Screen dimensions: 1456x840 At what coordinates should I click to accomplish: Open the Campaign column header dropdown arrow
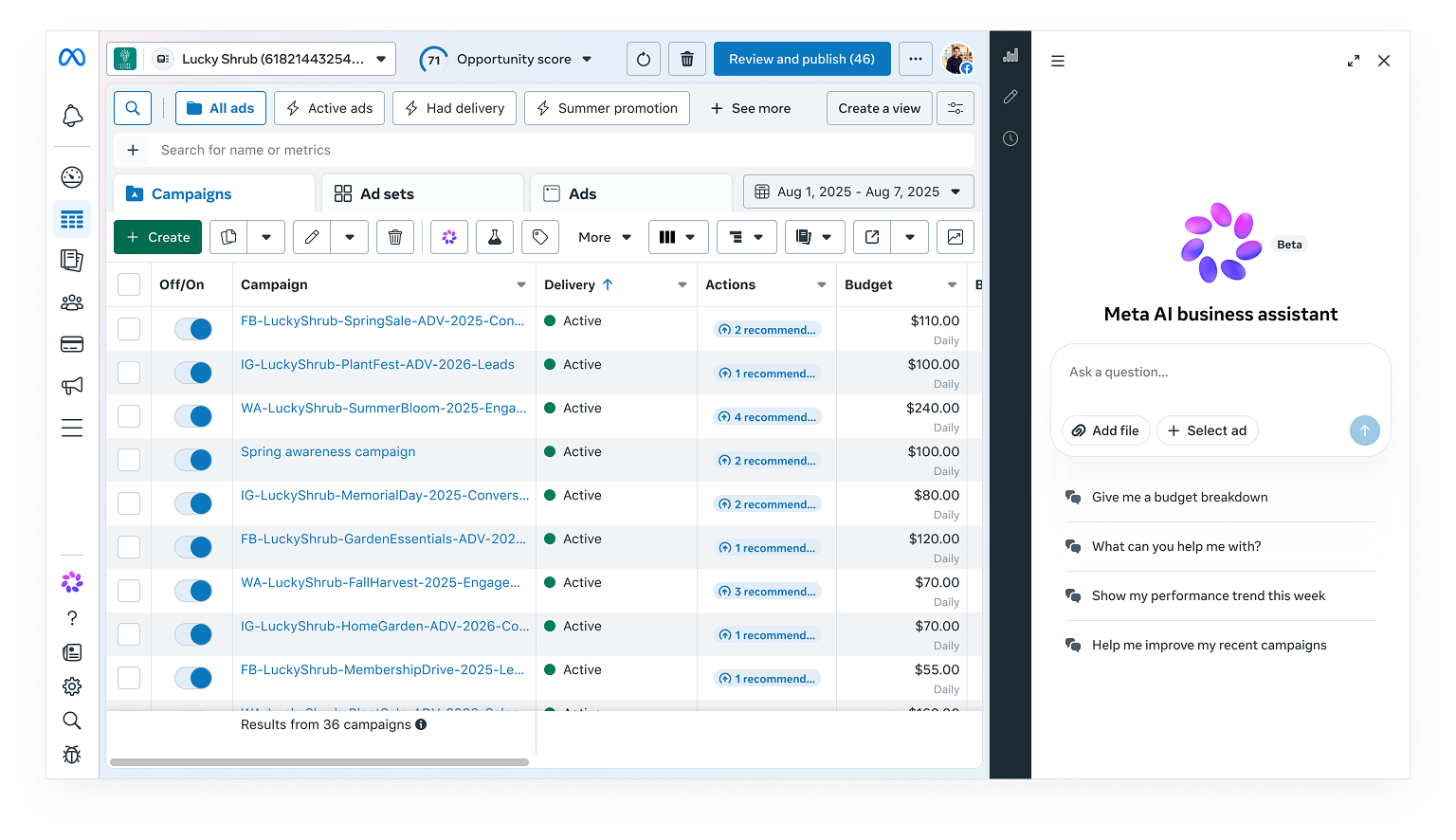[521, 284]
